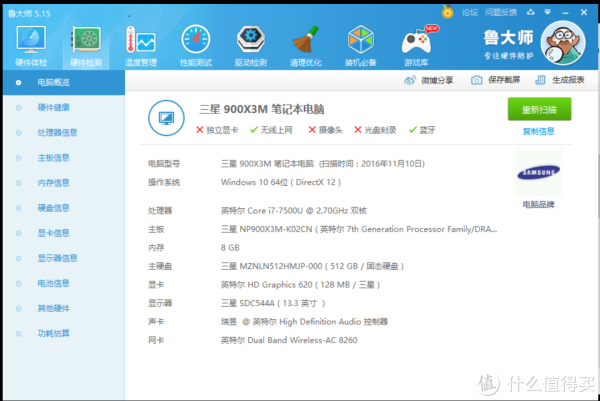Click the Wireless-AC 8260 network value
This screenshot has height=401, width=600.
(x=289, y=340)
